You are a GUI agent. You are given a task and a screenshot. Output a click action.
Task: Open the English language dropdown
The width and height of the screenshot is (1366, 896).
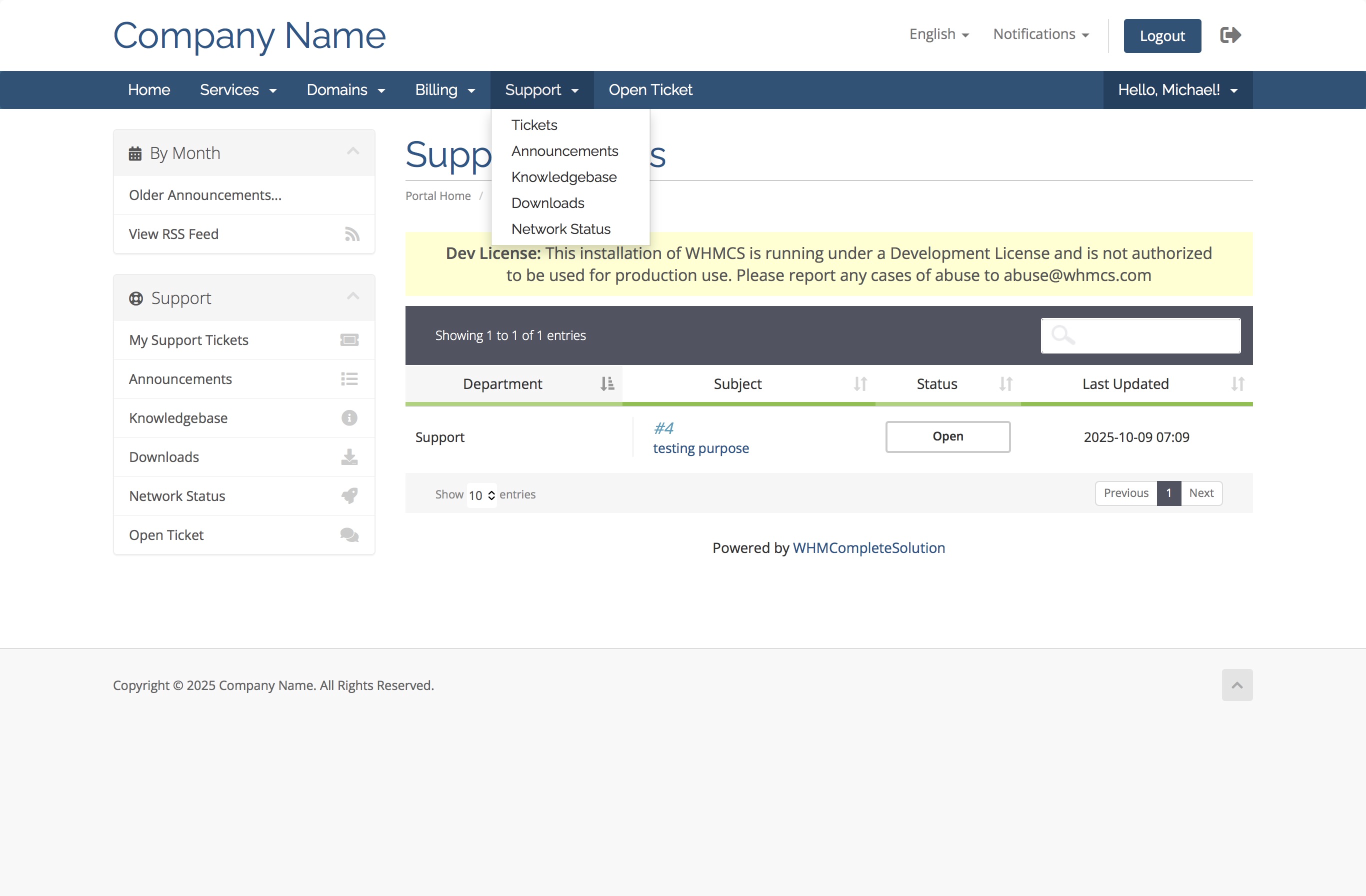938,34
